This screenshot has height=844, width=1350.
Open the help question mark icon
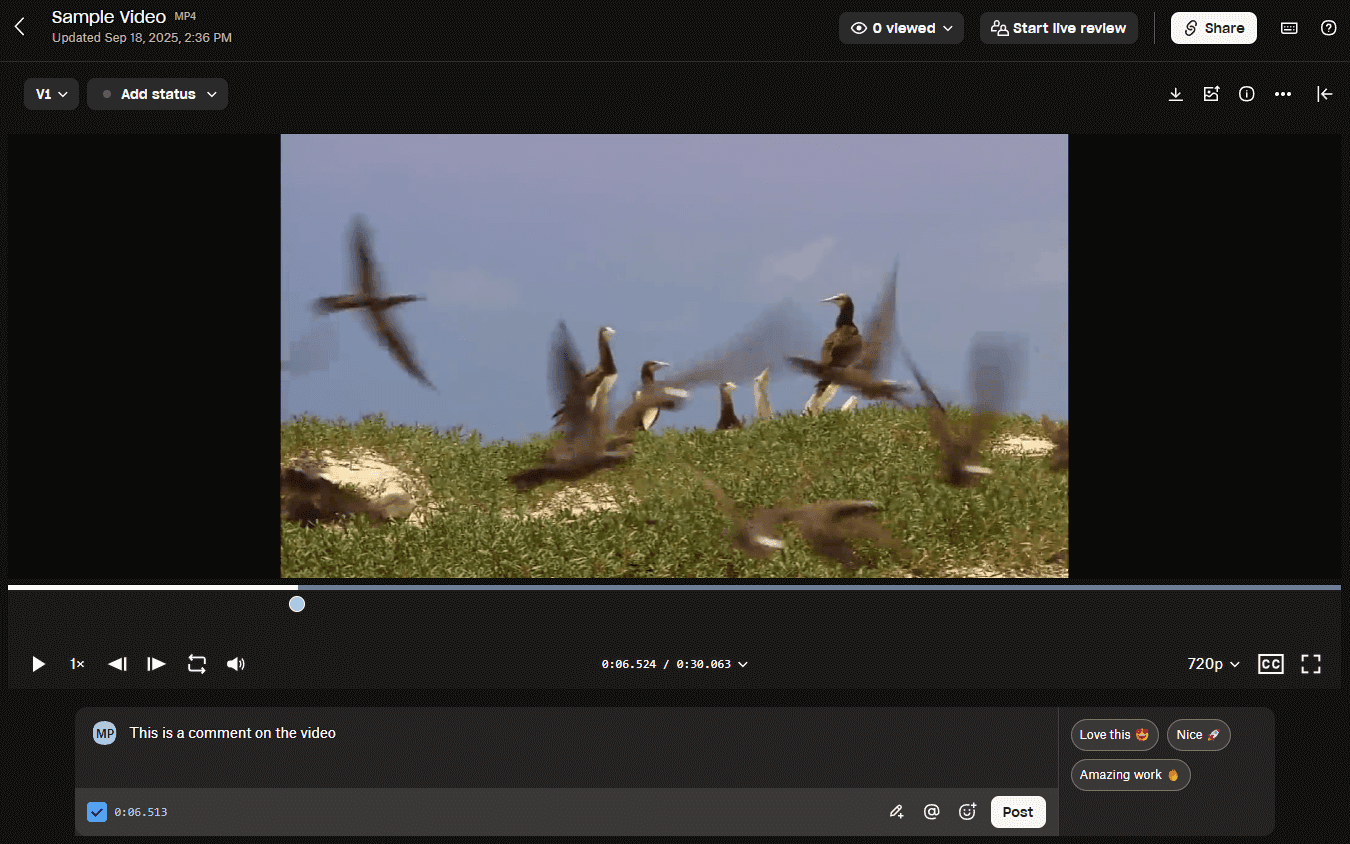pos(1328,28)
